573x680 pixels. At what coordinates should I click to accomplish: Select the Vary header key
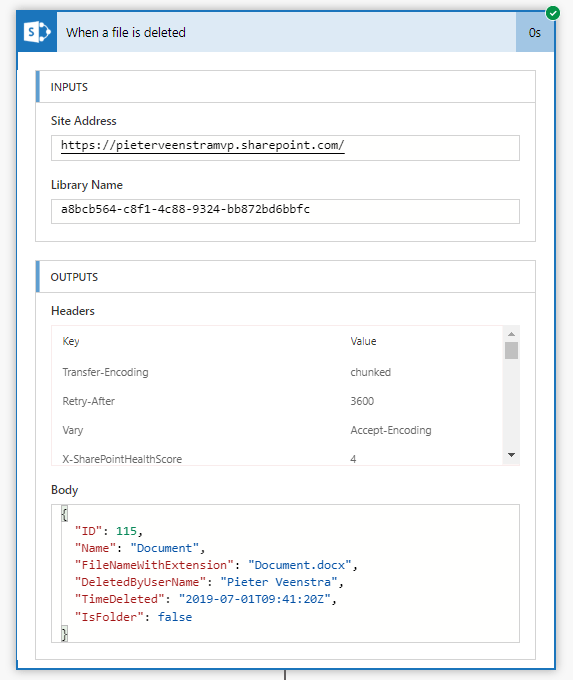click(72, 430)
